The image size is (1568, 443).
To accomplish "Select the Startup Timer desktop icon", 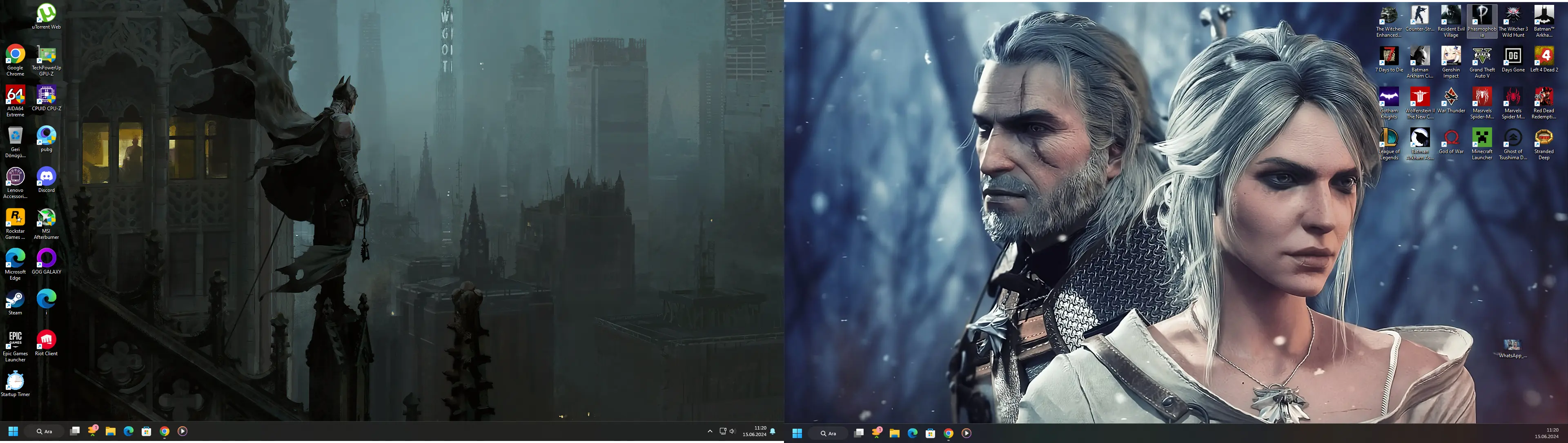I will [x=15, y=383].
